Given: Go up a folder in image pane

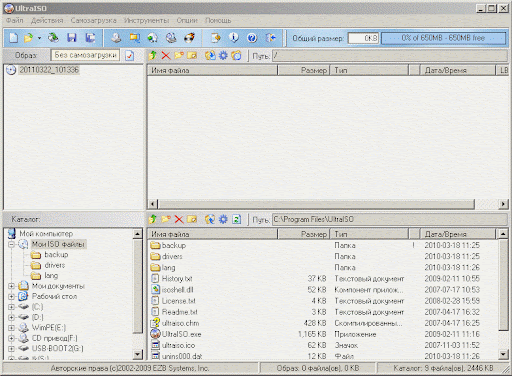Looking at the screenshot, I should point(153,55).
